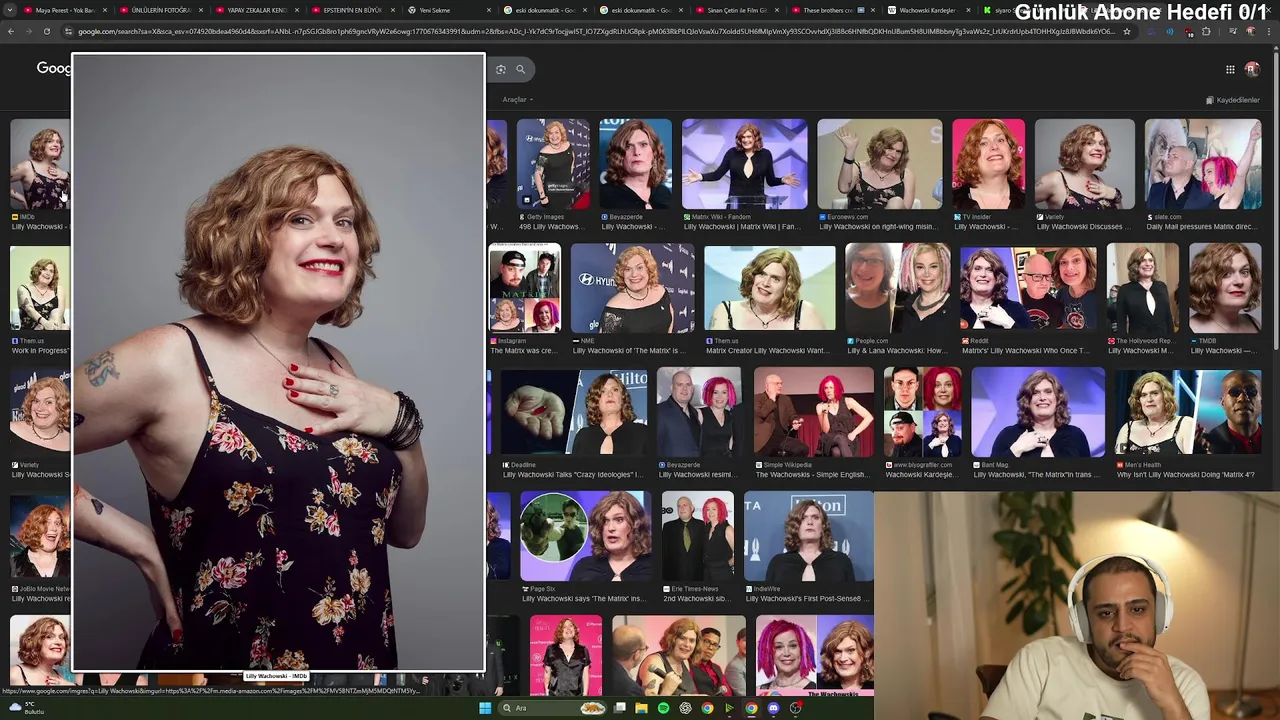Screen dimensions: 1280x720
Task: Open Men's Health 'Why Isn't Lilly Wachowski' image
Action: click(1188, 412)
